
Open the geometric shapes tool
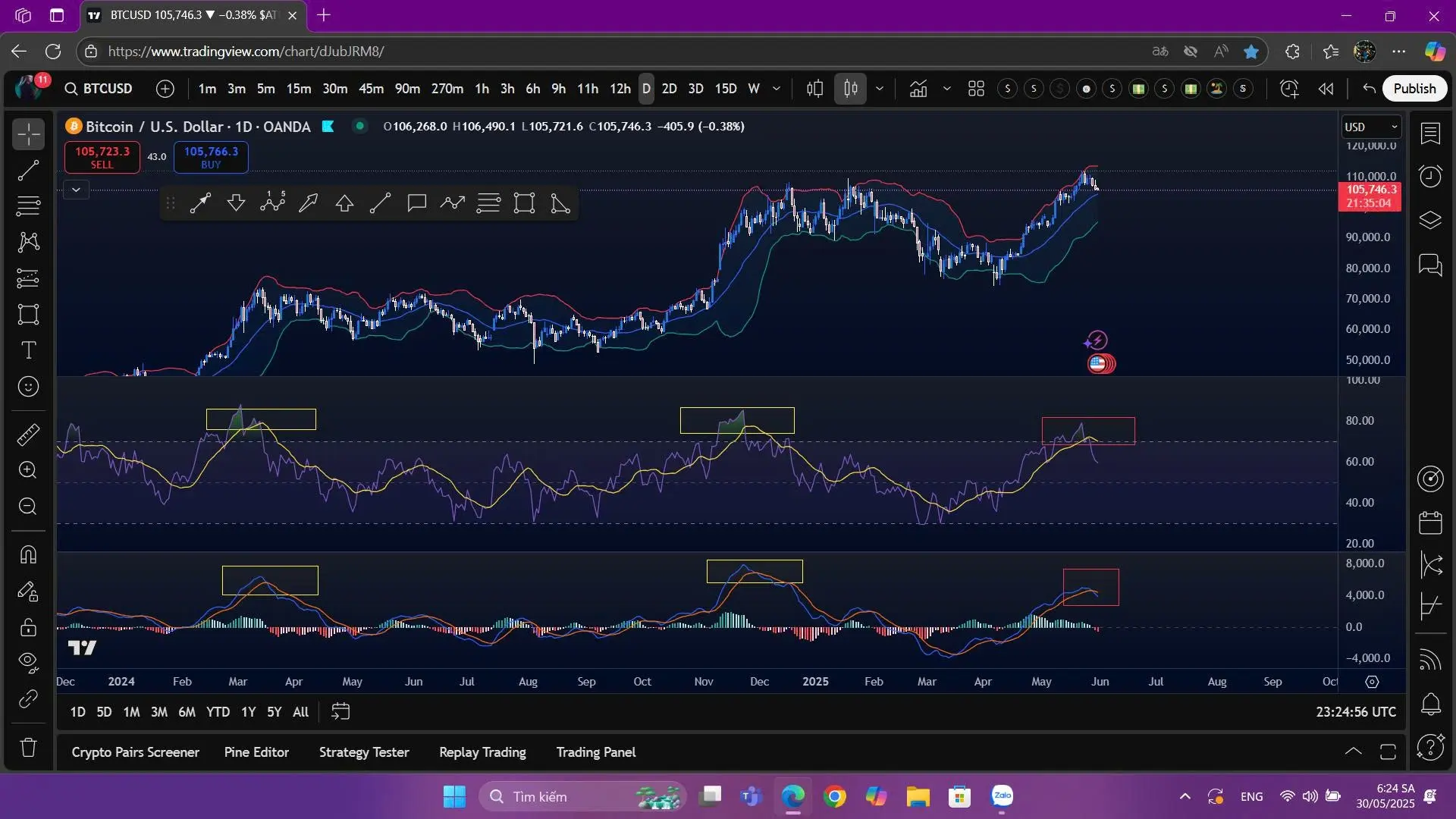(28, 314)
